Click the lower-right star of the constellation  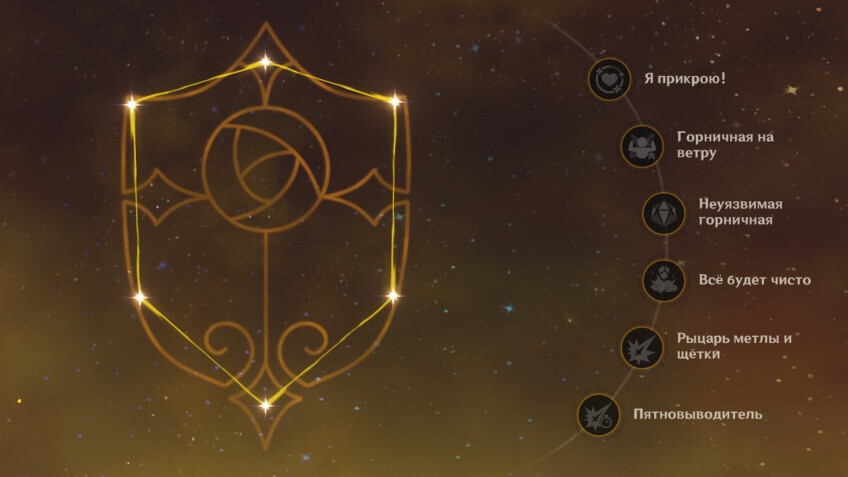(393, 295)
